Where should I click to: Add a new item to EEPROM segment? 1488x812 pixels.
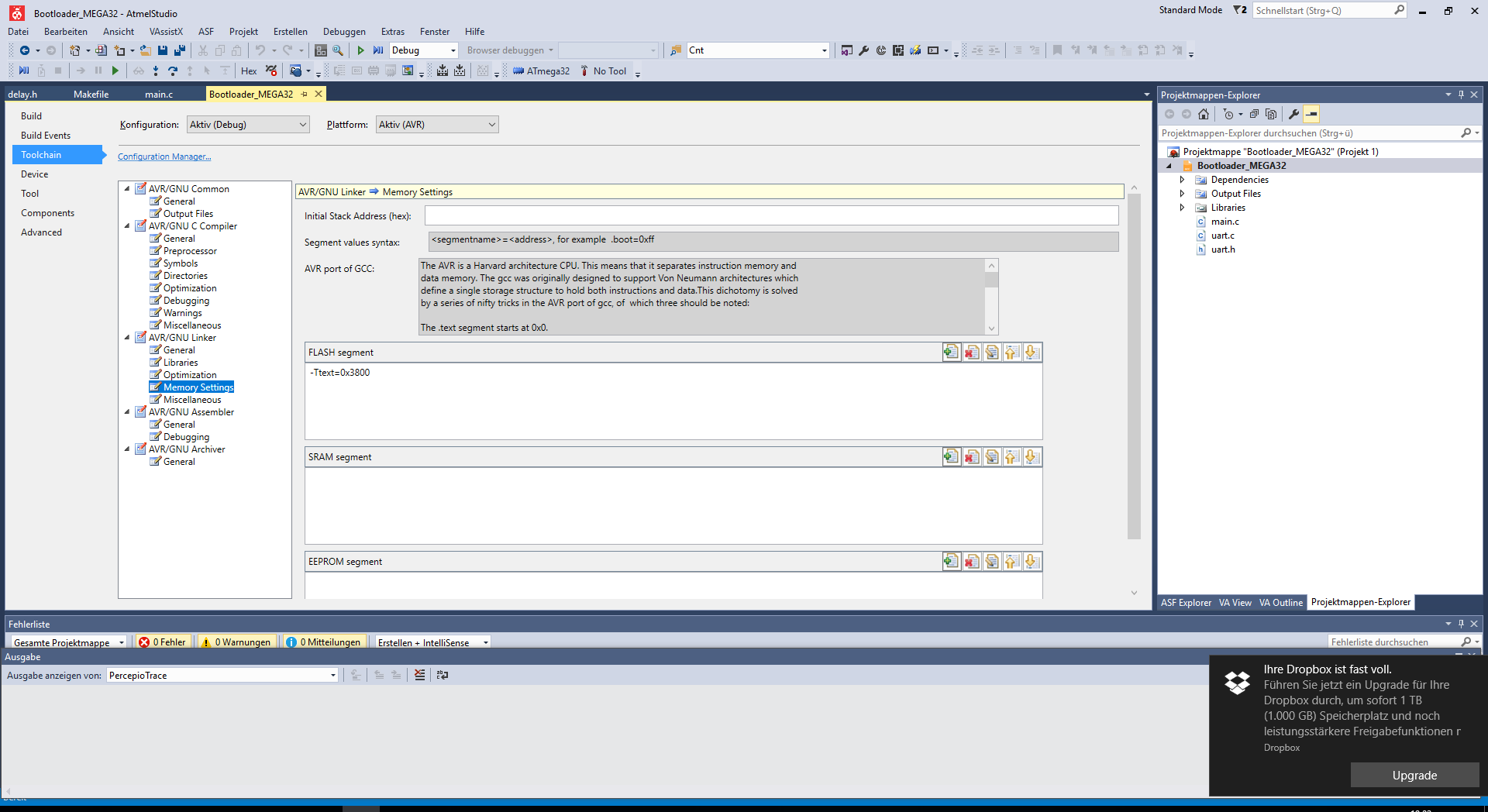coord(951,562)
